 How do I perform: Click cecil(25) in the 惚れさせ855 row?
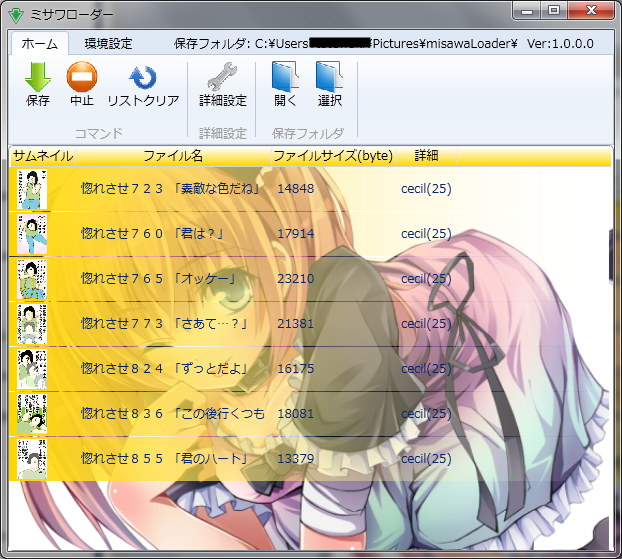click(x=426, y=459)
